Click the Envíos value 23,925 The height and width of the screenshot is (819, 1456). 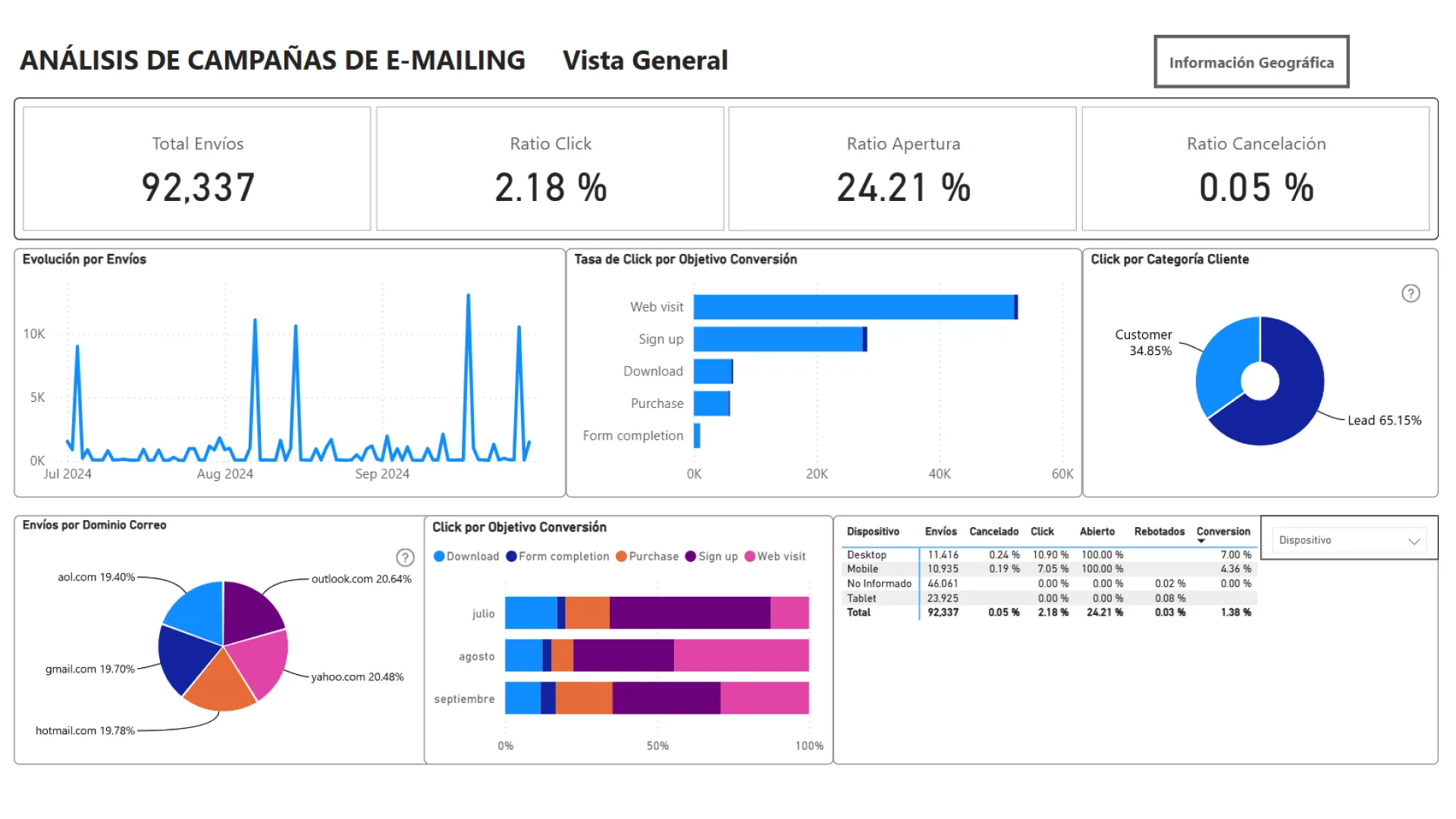tap(943, 598)
